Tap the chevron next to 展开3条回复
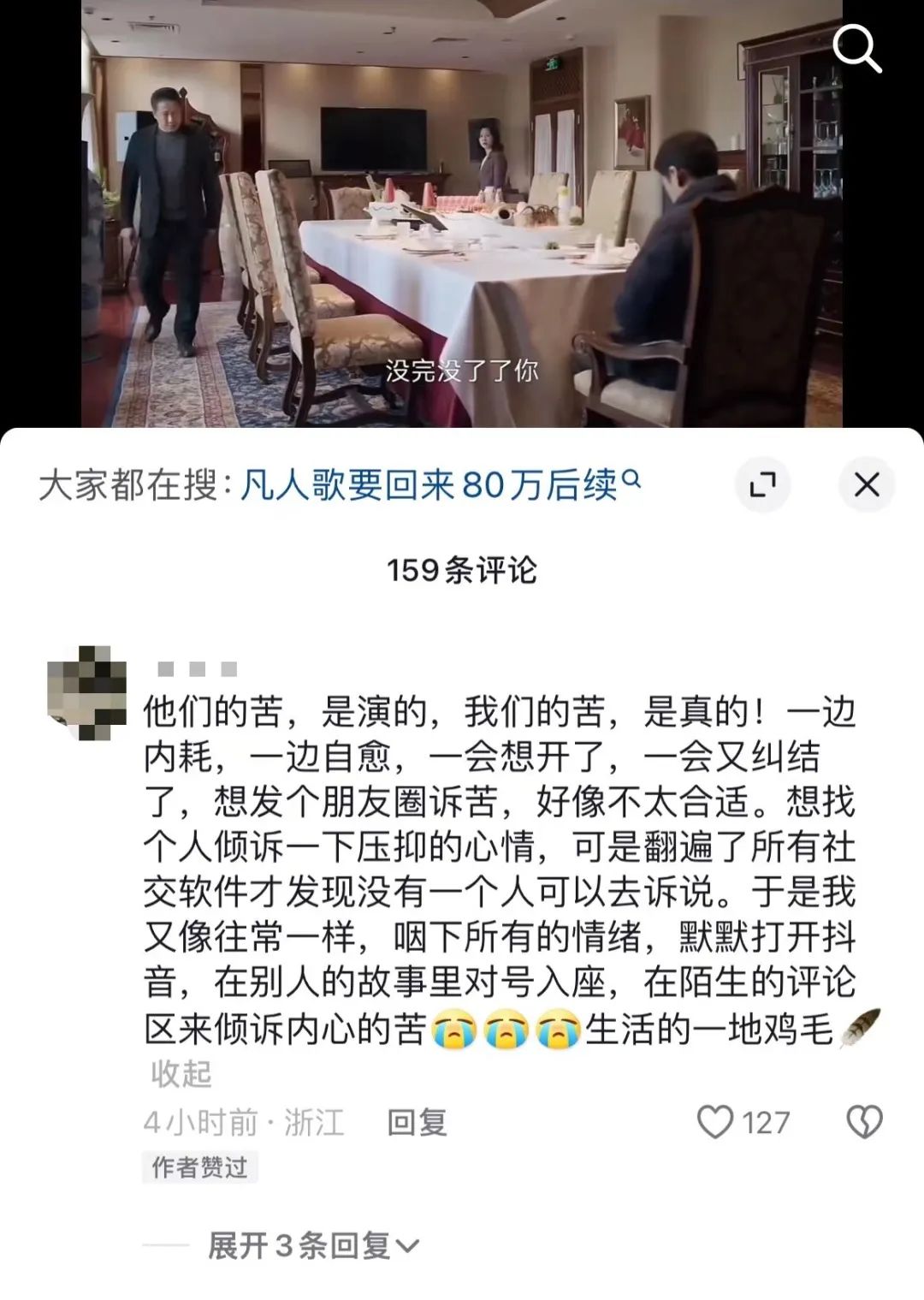This screenshot has height=1300, width=924. tap(407, 1246)
